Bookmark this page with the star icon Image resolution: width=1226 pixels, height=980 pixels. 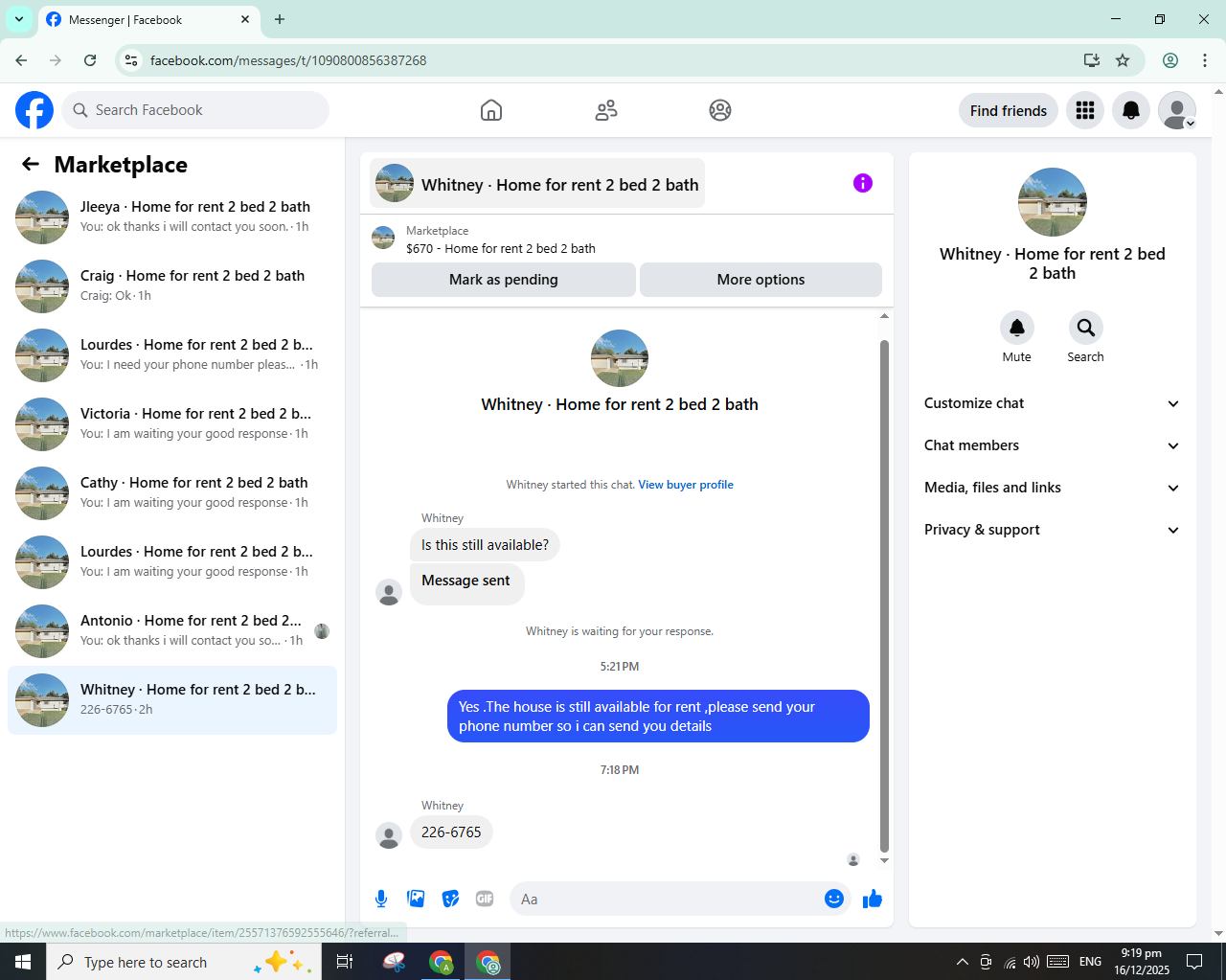coord(1123,60)
